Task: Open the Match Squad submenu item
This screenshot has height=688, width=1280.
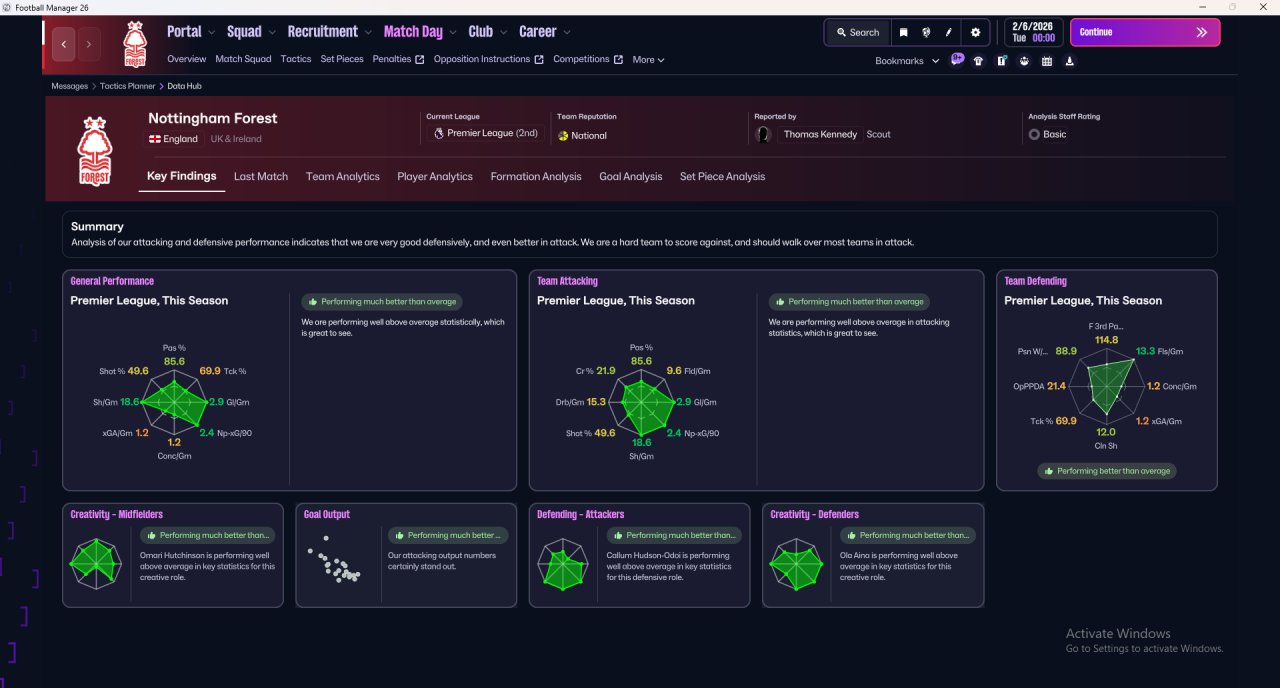Action: 243,59
